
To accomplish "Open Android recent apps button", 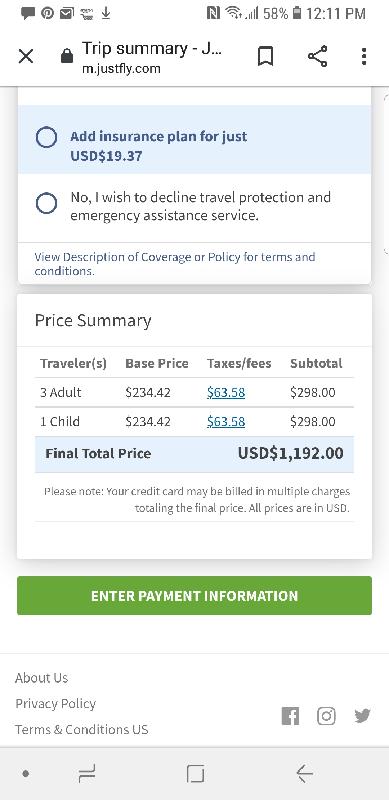I will pos(87,774).
